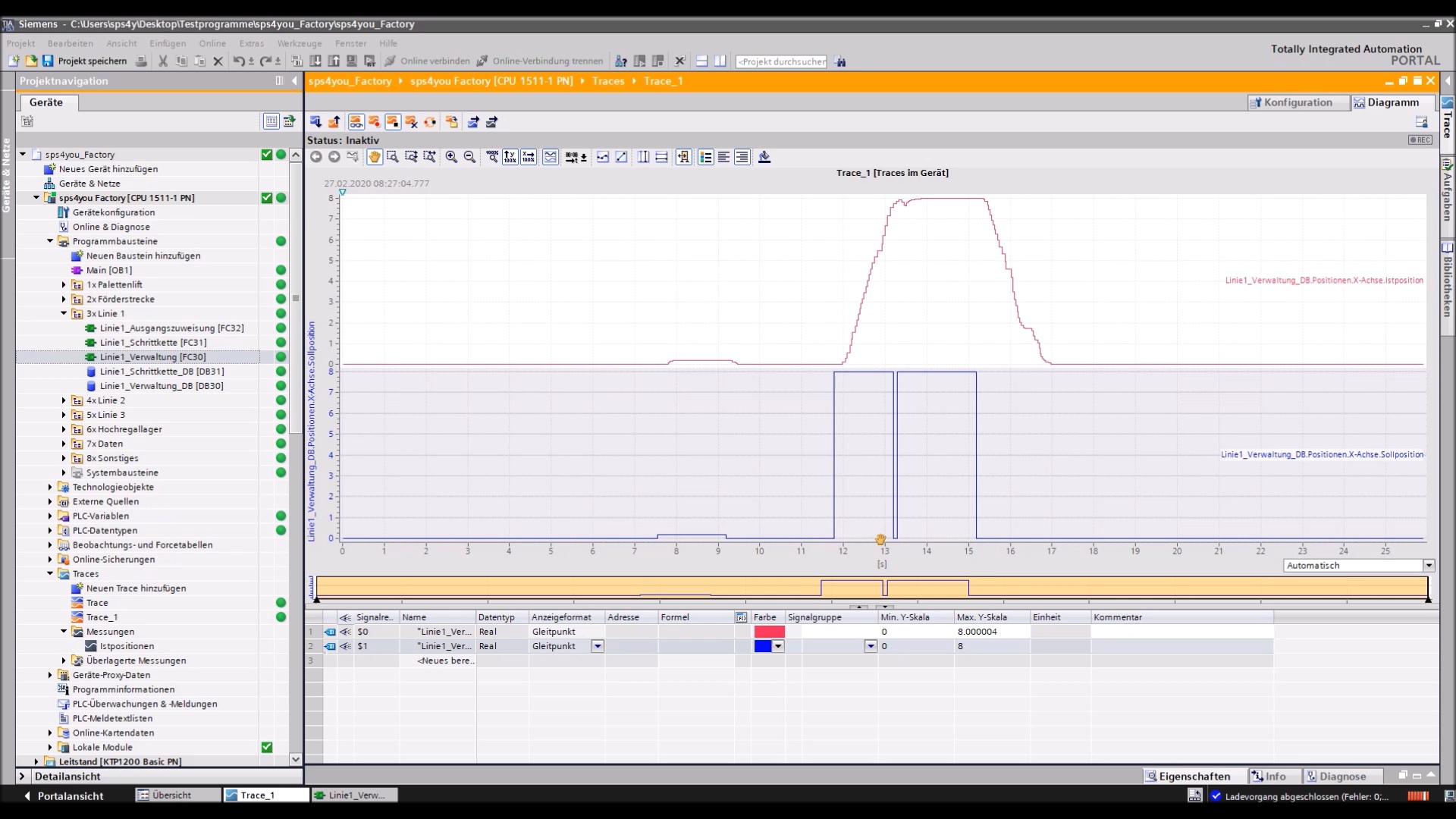
Task: Toggle the bit track icon in signal $1 row
Action: (330, 646)
